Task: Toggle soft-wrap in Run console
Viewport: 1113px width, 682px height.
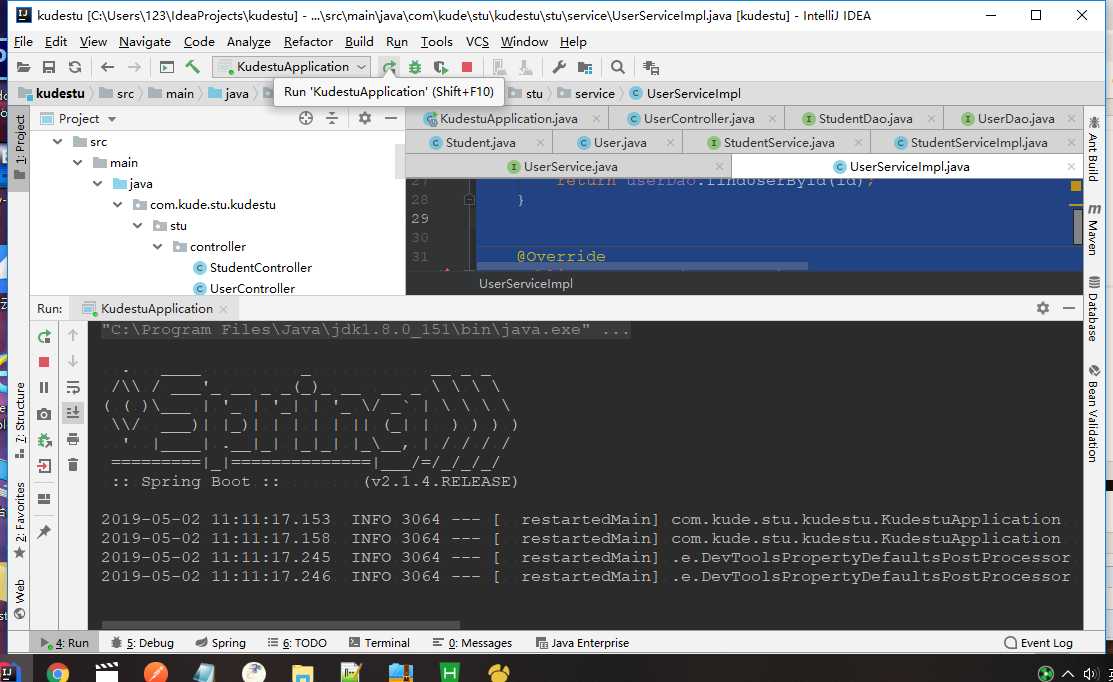Action: [x=72, y=387]
